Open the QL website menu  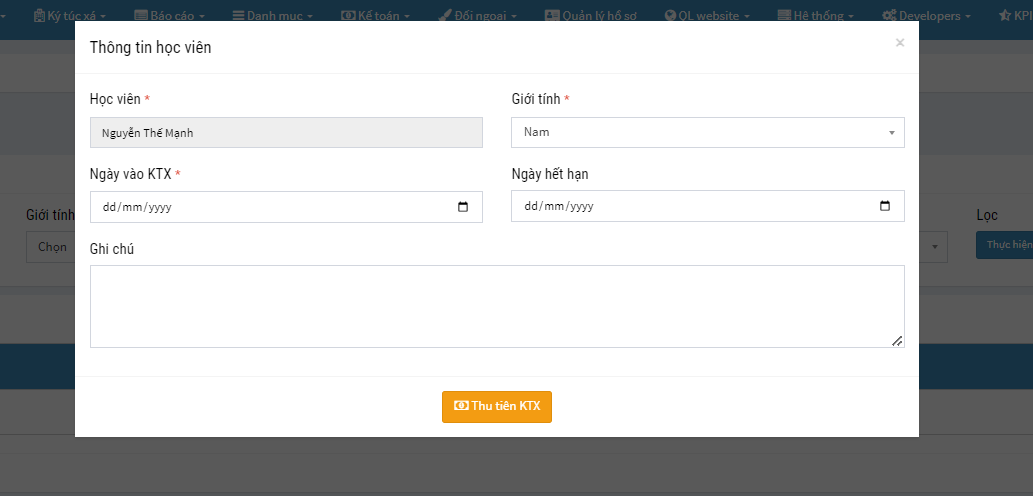pyautogui.click(x=707, y=16)
